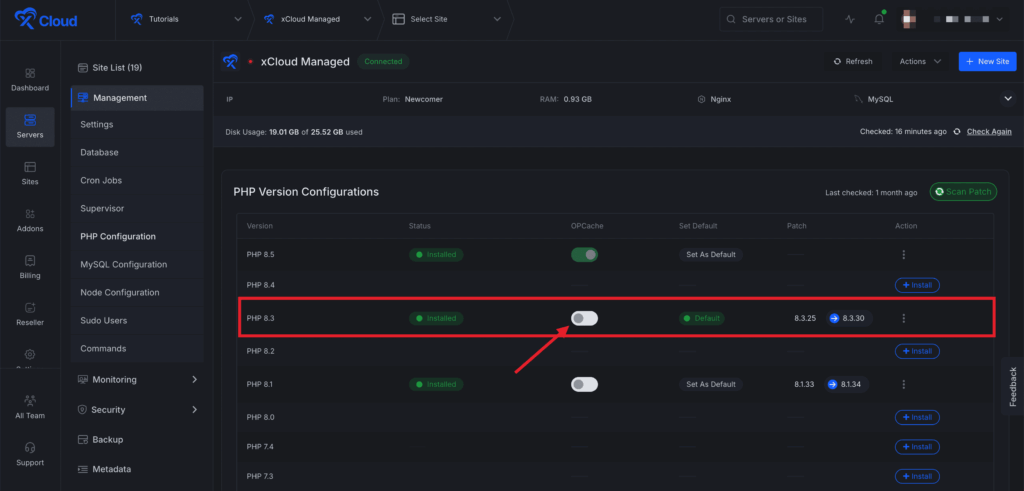Open the notifications bell icon

[879, 19]
